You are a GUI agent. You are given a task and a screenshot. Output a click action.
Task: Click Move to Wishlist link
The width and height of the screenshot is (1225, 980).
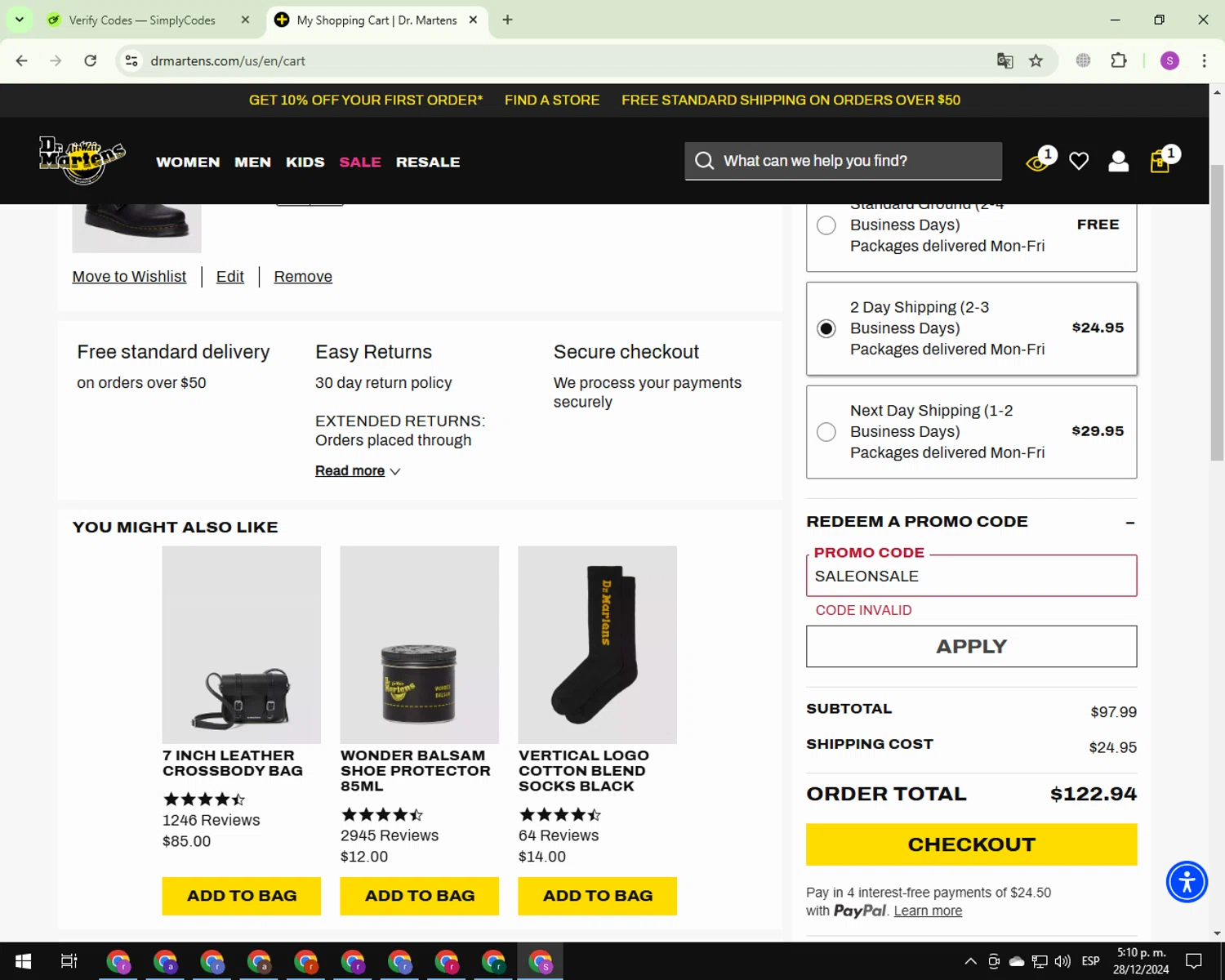tap(129, 277)
